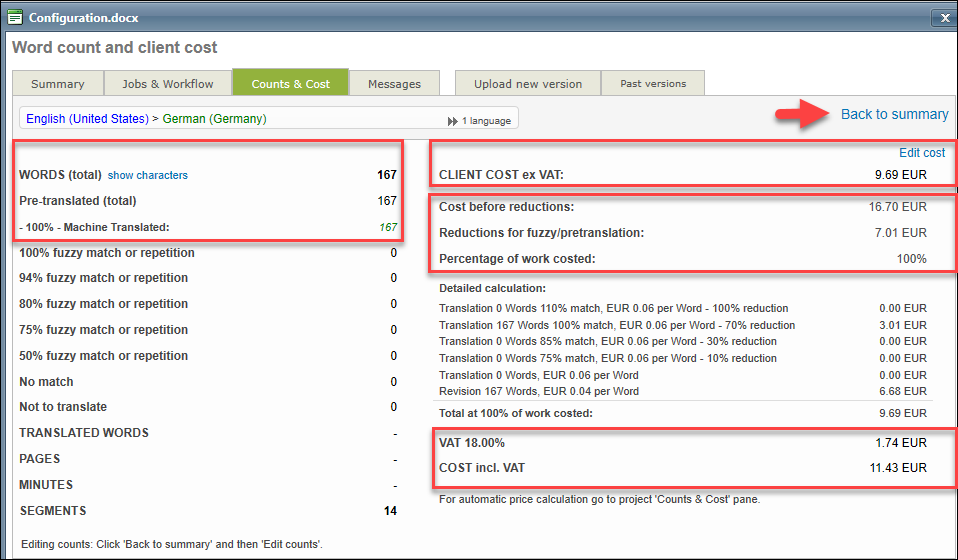
Task: Close the Configuration.docx dialog window
Action: 943,17
